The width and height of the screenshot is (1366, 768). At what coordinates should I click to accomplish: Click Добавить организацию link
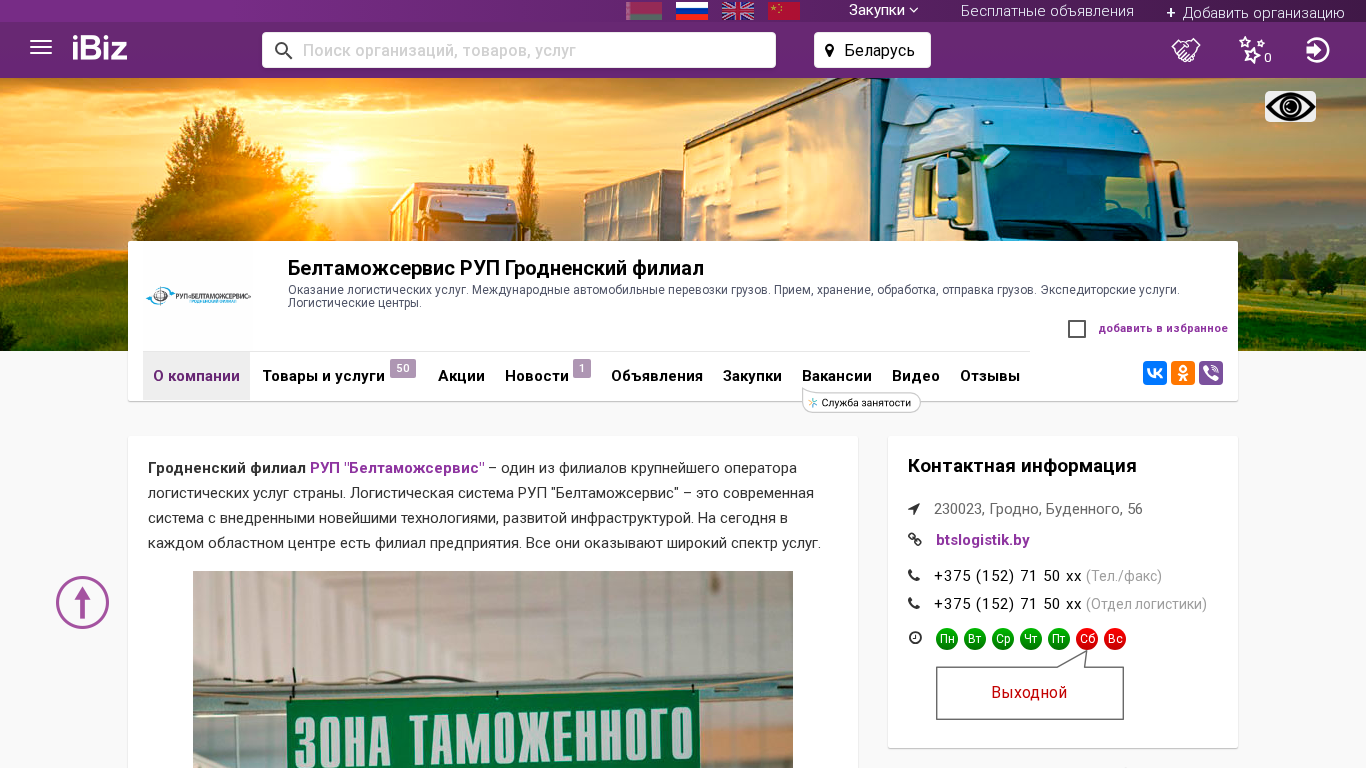click(x=1255, y=12)
